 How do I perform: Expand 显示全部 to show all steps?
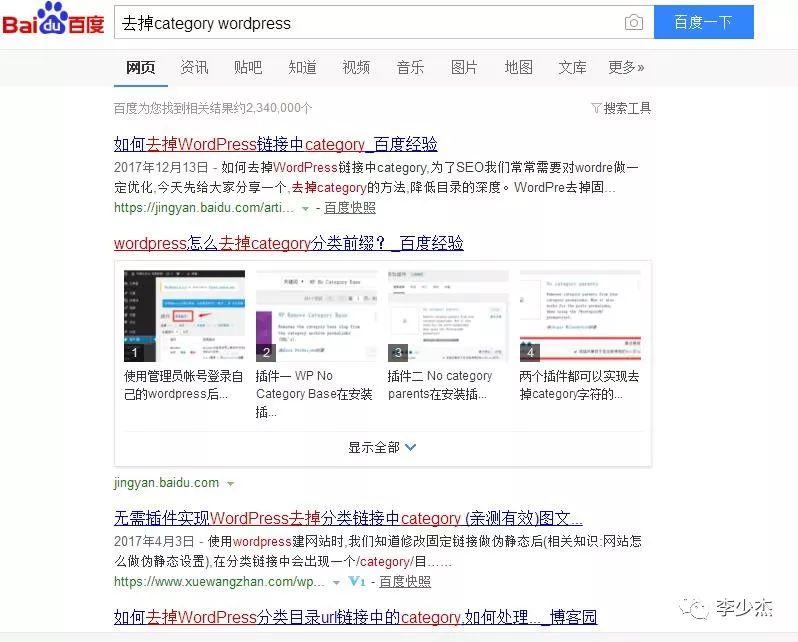click(x=382, y=448)
